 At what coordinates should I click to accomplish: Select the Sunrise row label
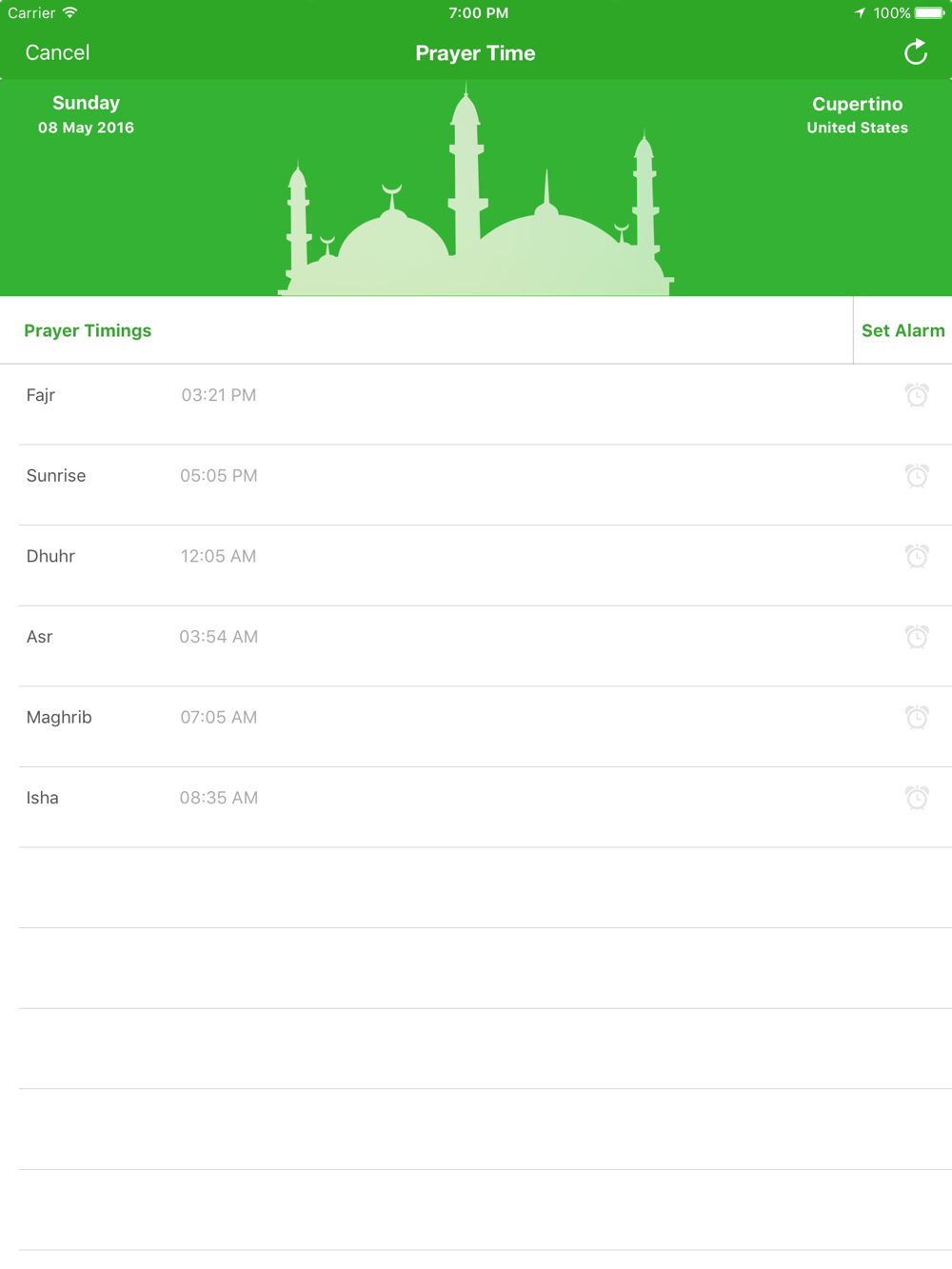coord(56,475)
